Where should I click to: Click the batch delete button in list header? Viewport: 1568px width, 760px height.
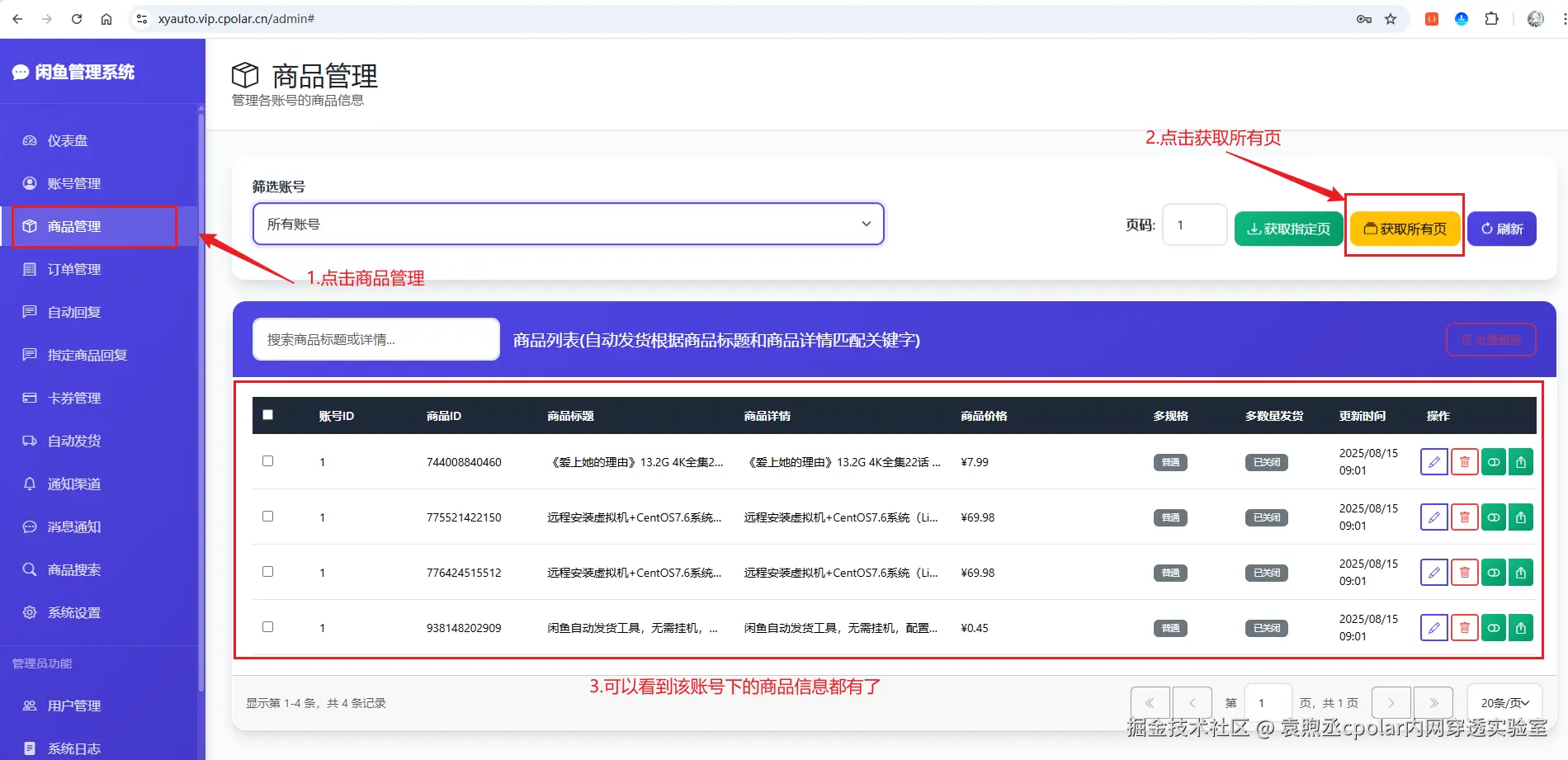click(1491, 340)
